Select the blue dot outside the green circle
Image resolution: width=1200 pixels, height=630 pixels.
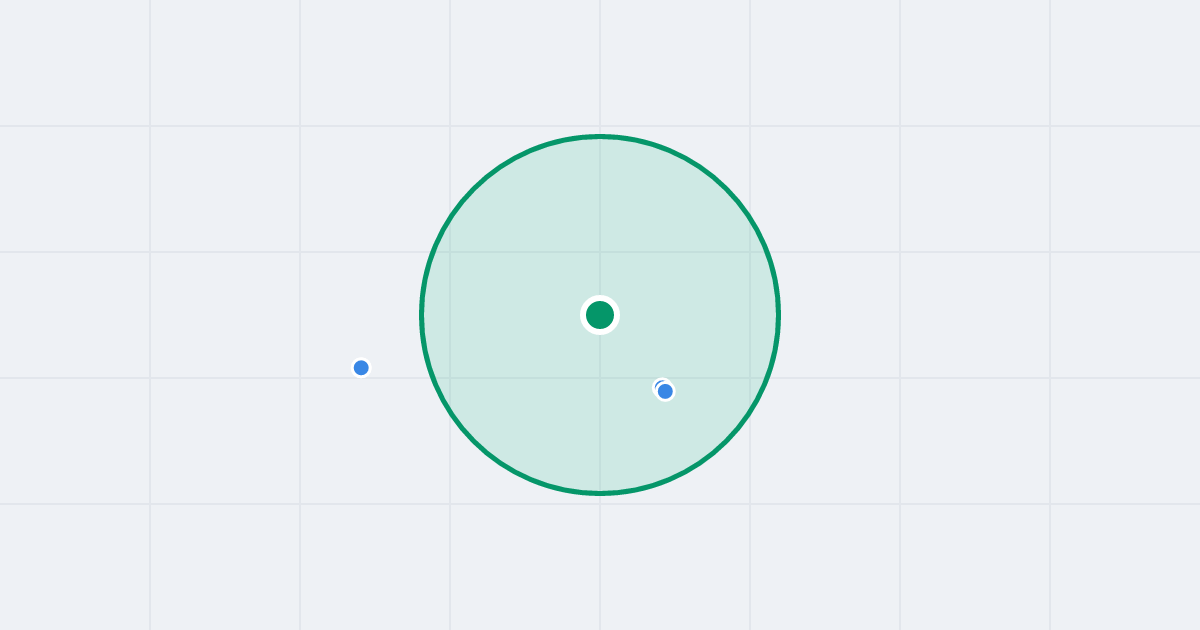tap(361, 368)
